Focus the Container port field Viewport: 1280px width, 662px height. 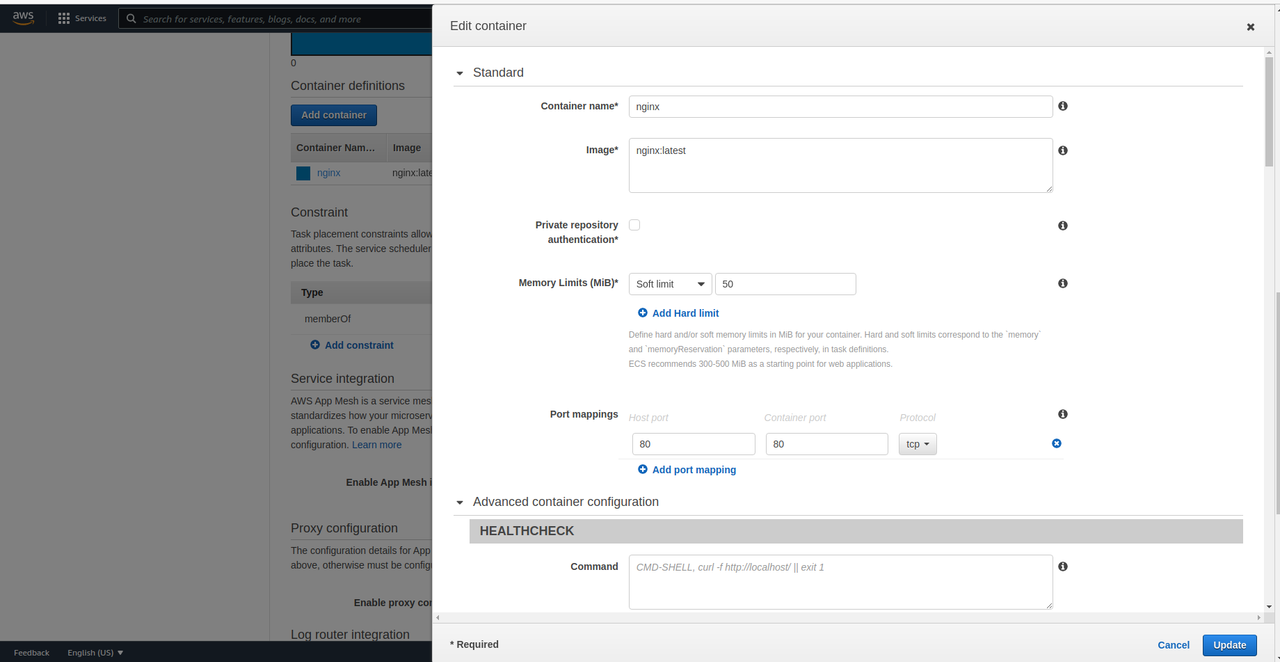click(826, 444)
